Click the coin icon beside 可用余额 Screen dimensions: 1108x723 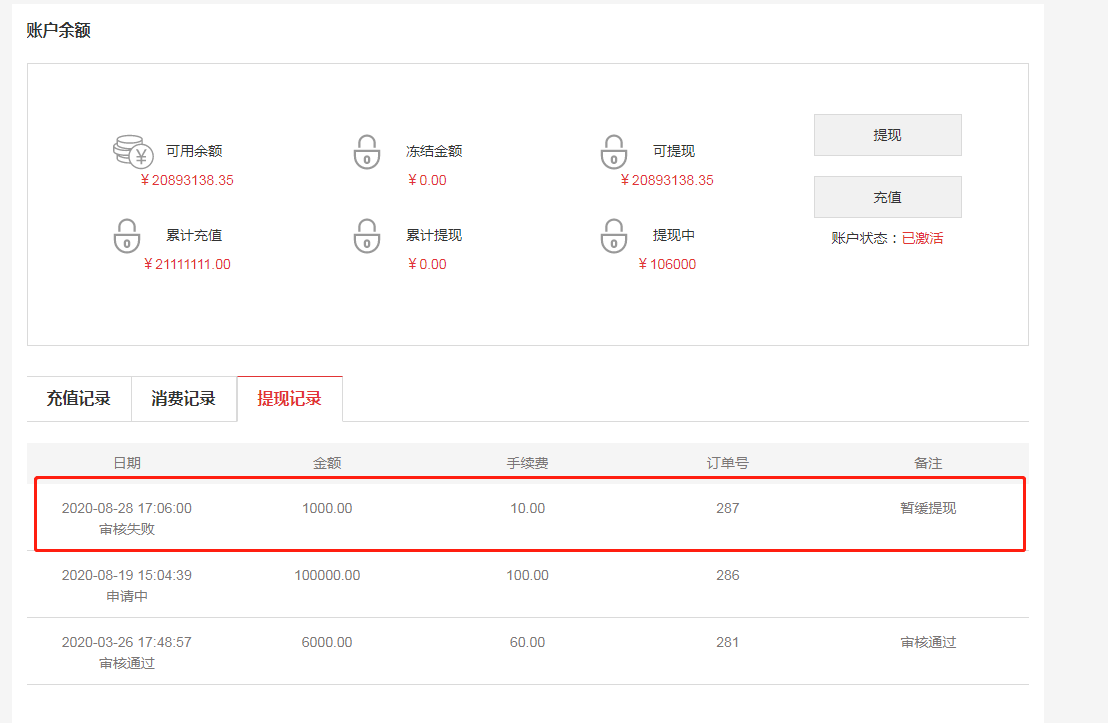(x=131, y=152)
